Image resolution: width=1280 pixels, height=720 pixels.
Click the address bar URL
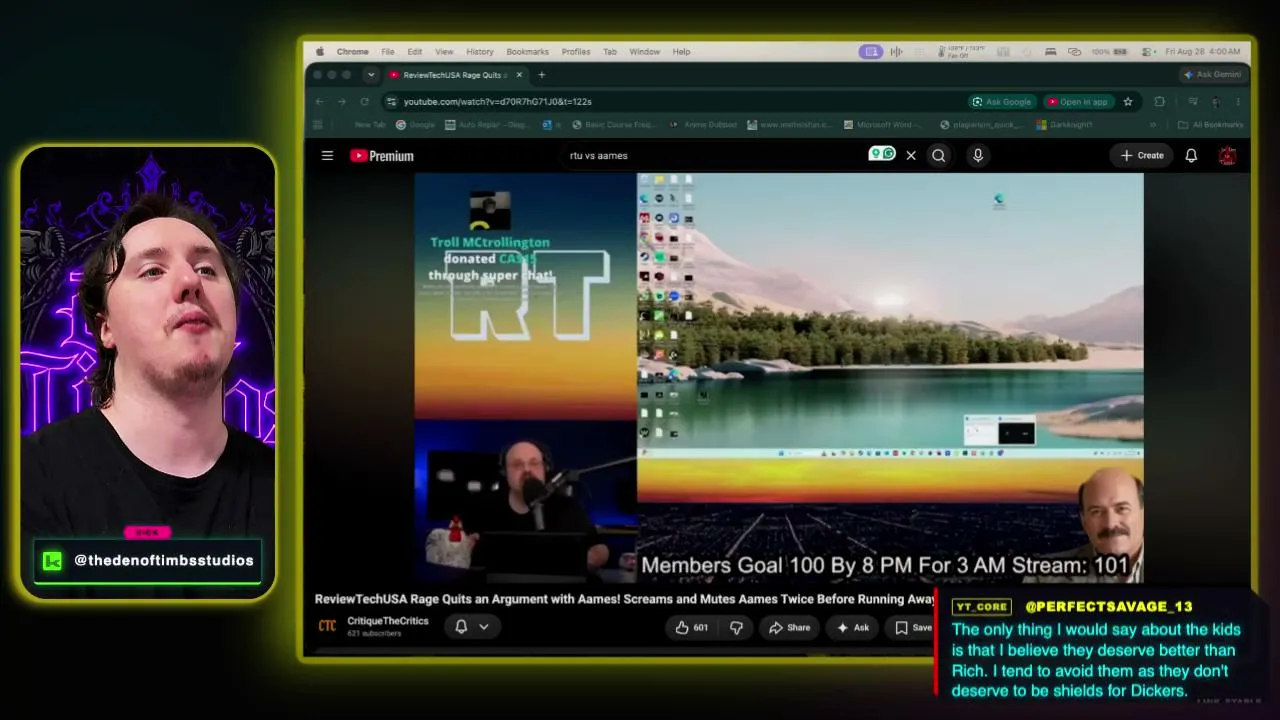pos(498,101)
